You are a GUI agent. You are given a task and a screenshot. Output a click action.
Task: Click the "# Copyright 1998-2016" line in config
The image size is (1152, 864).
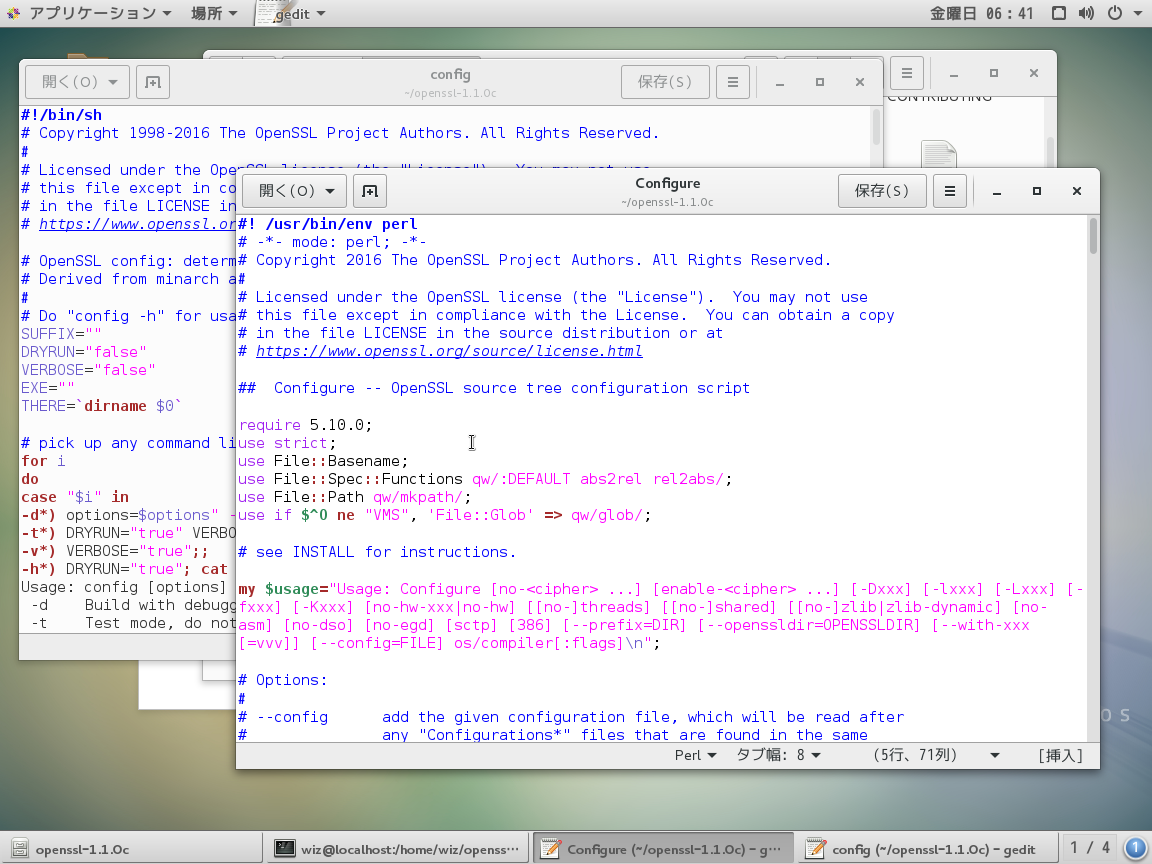(x=340, y=133)
